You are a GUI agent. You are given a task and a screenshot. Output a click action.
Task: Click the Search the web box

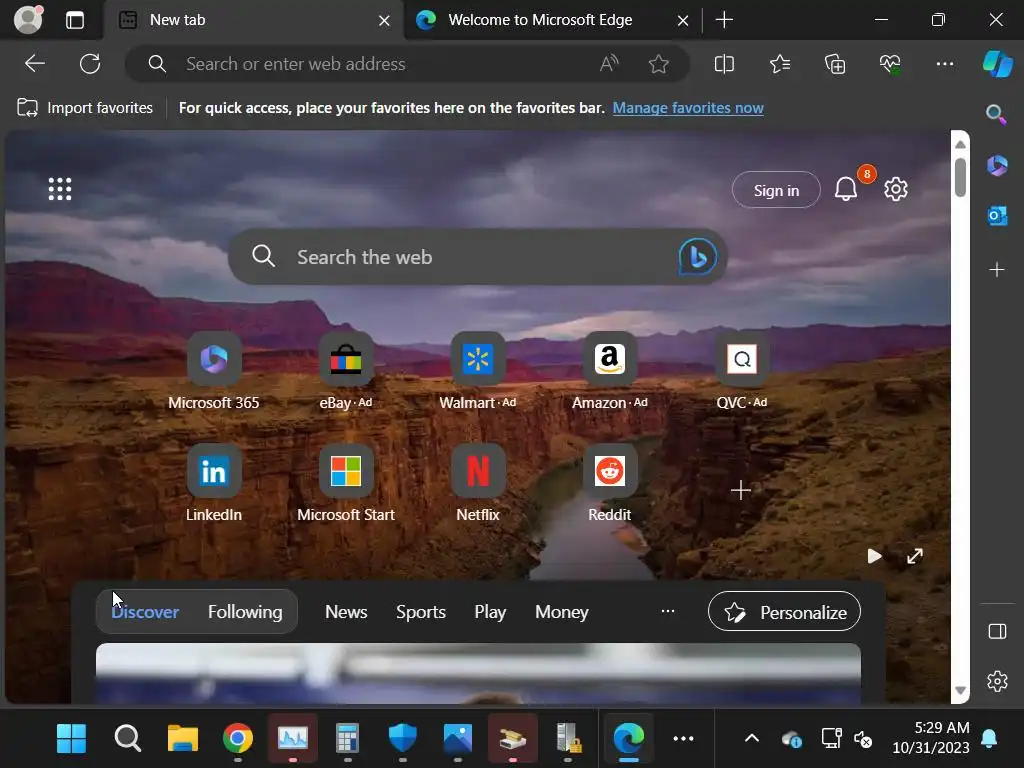point(477,257)
